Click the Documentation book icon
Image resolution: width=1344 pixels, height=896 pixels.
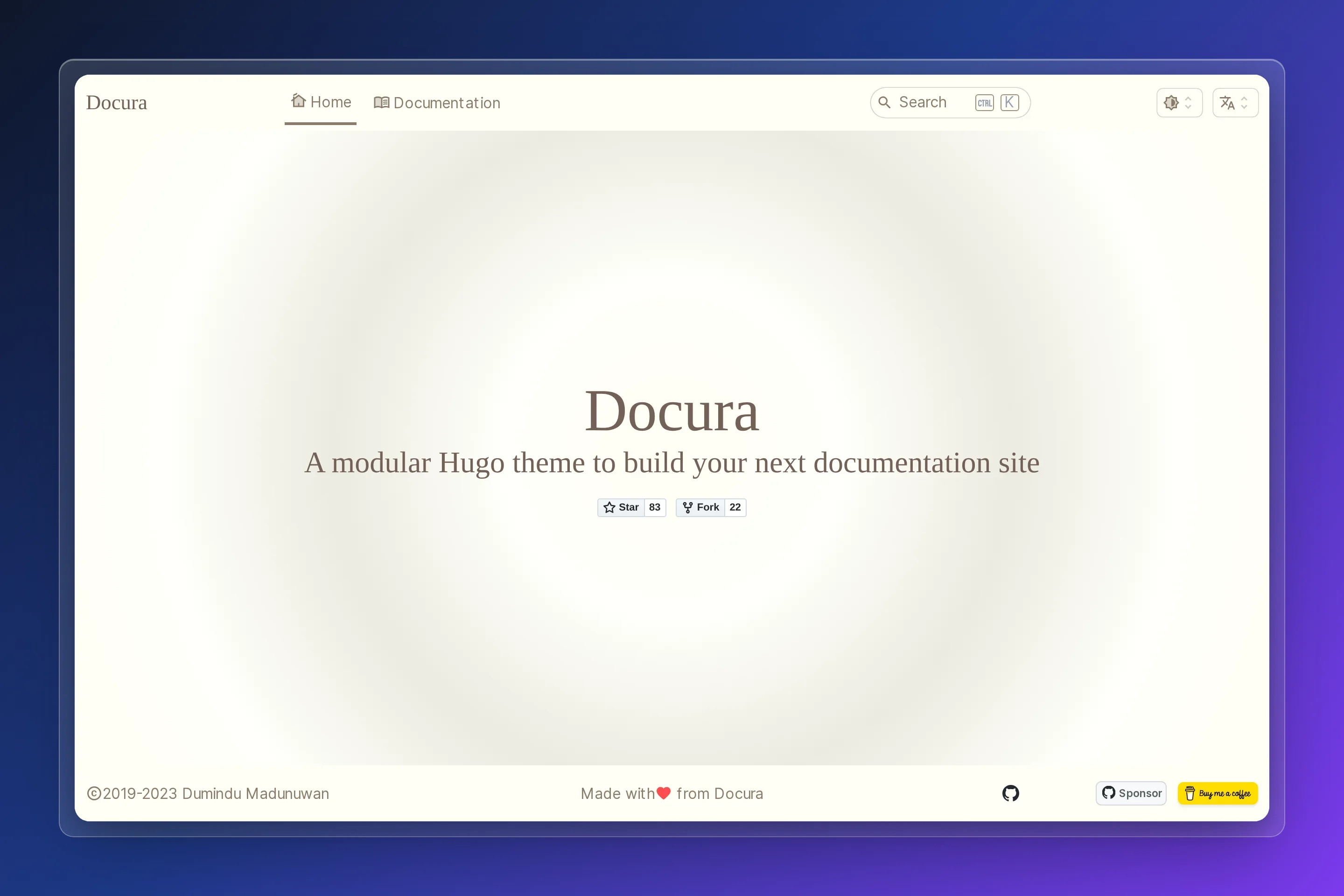(382, 103)
